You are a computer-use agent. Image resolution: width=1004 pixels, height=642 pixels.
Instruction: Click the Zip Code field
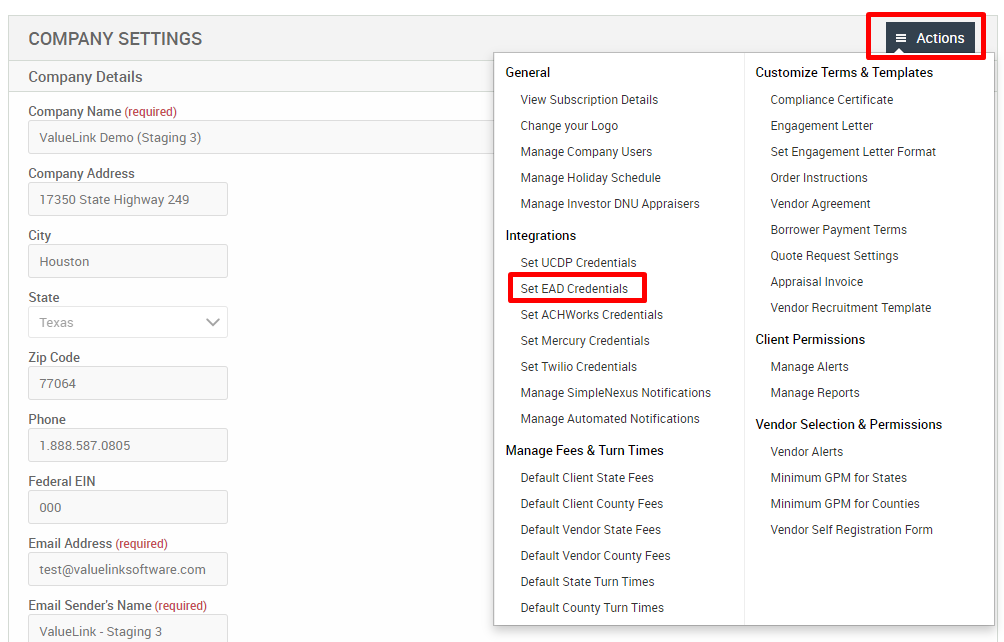(127, 383)
